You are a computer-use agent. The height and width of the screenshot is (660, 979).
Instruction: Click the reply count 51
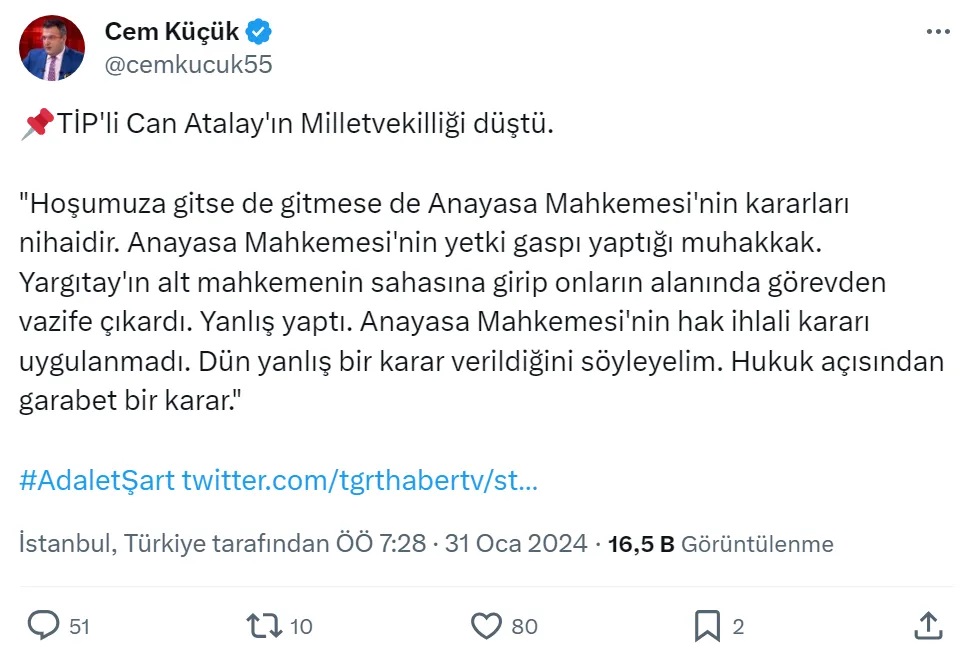click(79, 626)
